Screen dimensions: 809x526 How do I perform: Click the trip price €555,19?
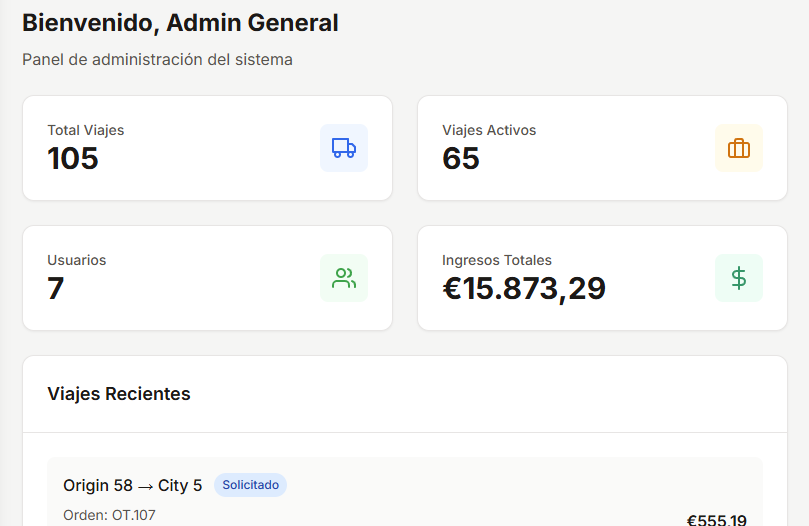pos(717,519)
